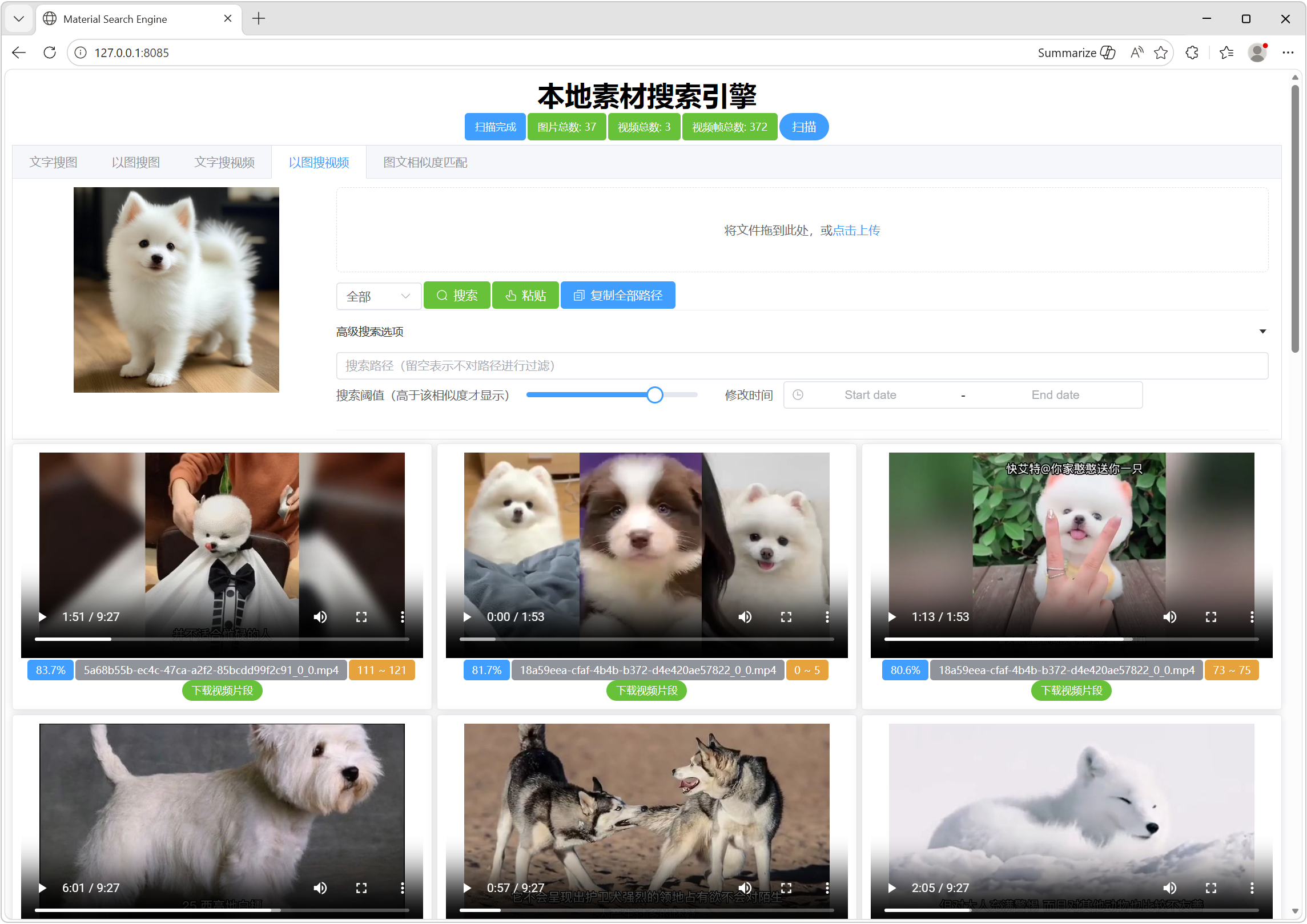The height and width of the screenshot is (924, 1307).
Task: Click the 点击上传 upload link
Action: pos(856,231)
